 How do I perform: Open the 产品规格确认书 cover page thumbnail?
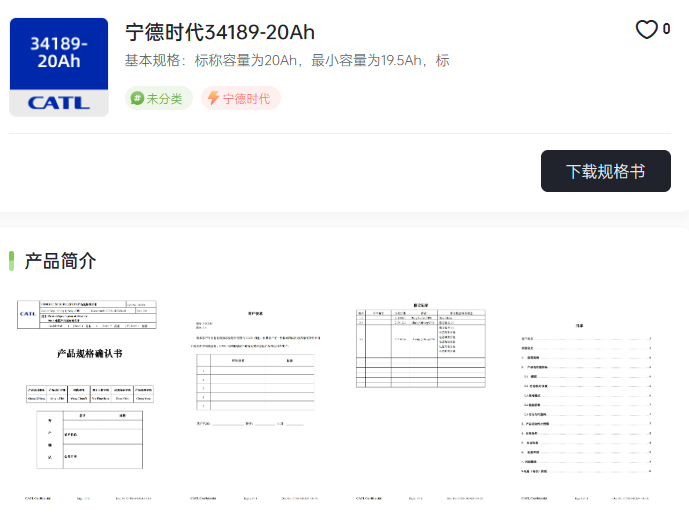point(89,399)
